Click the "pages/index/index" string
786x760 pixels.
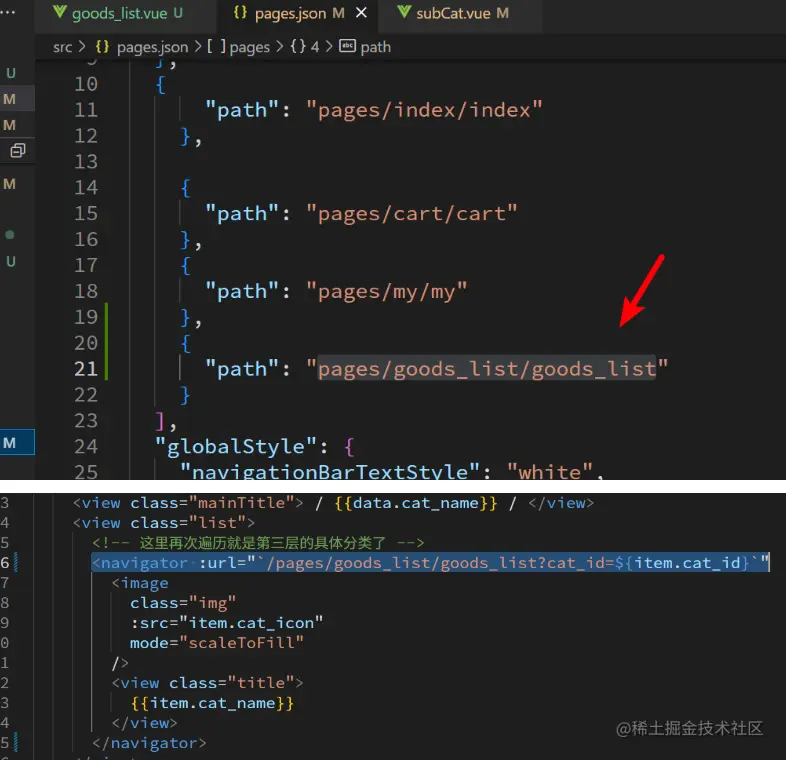[424, 110]
